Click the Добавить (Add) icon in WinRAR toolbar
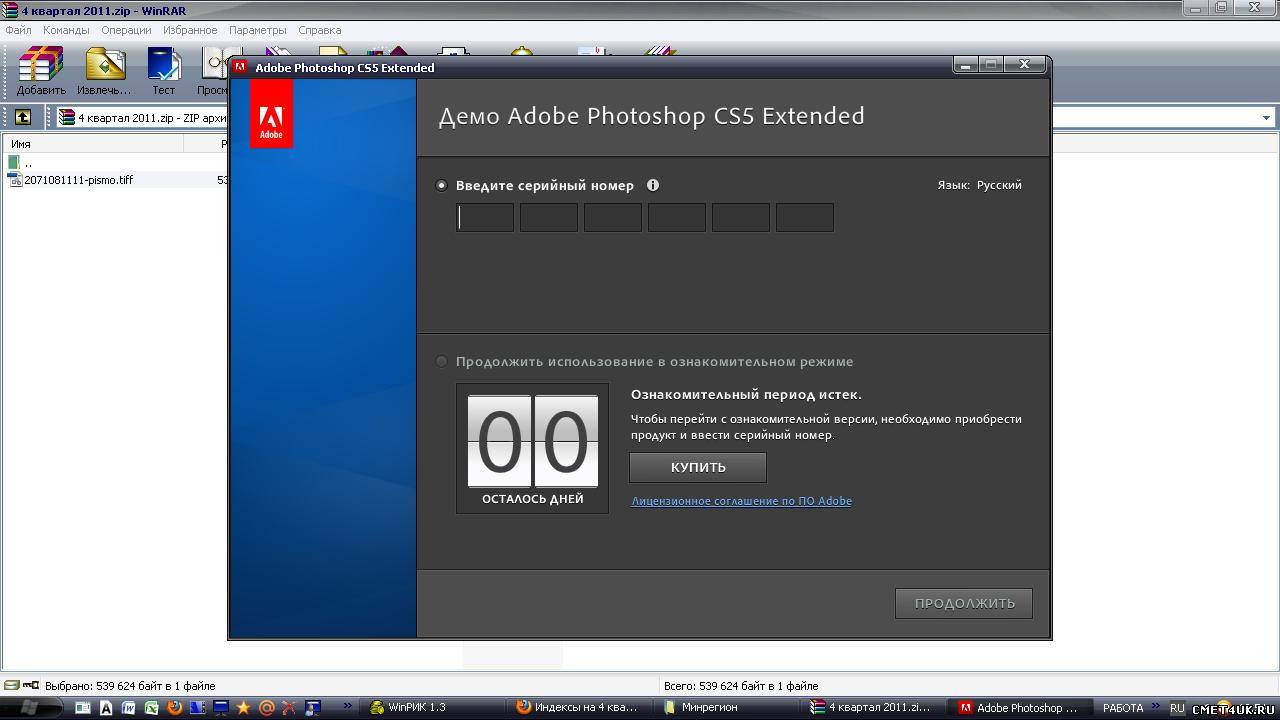Viewport: 1280px width, 720px height. coord(41,66)
